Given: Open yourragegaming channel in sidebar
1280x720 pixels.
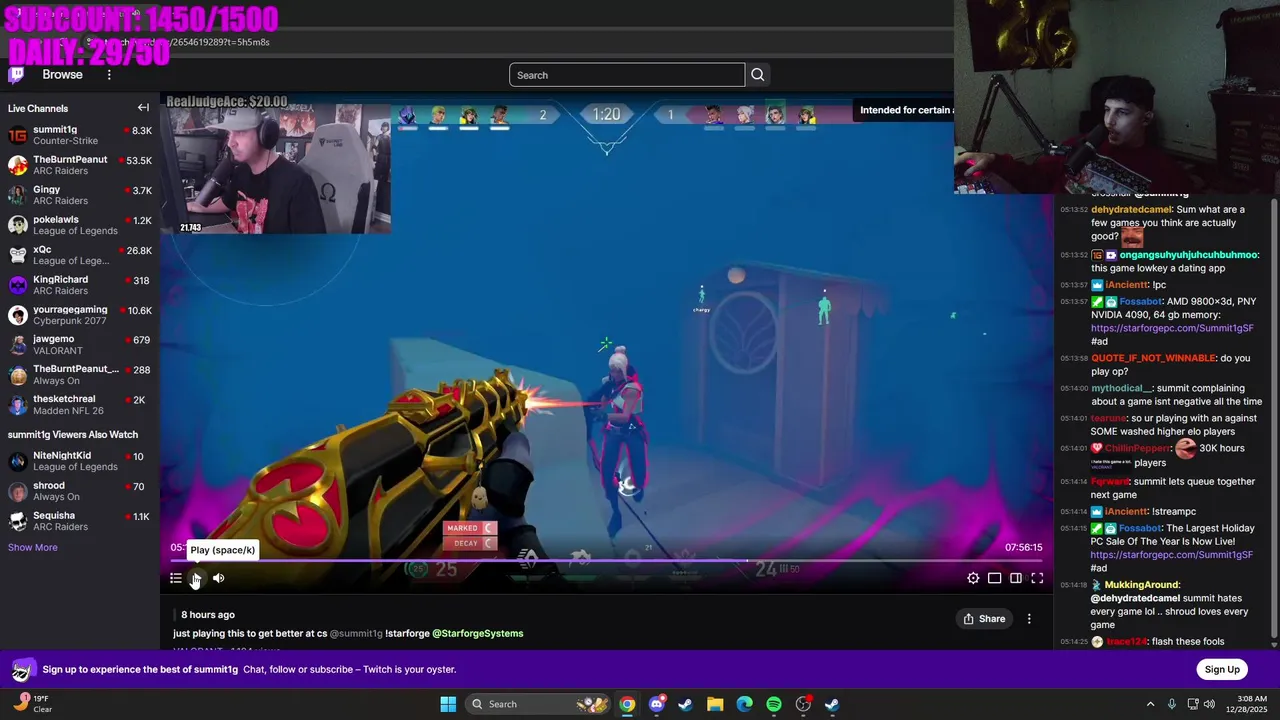Looking at the screenshot, I should point(80,315).
